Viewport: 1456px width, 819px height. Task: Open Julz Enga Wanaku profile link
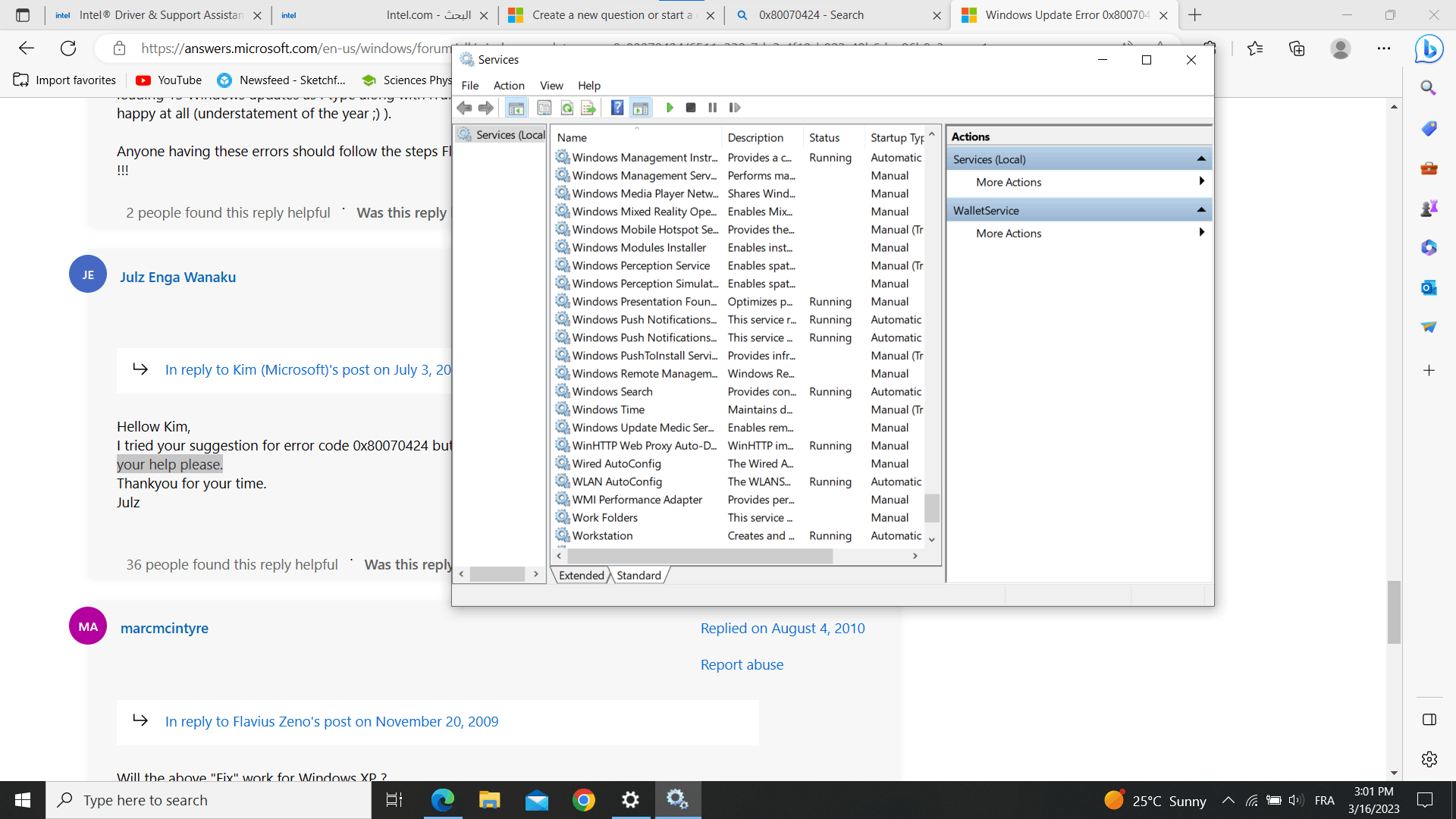pos(177,277)
